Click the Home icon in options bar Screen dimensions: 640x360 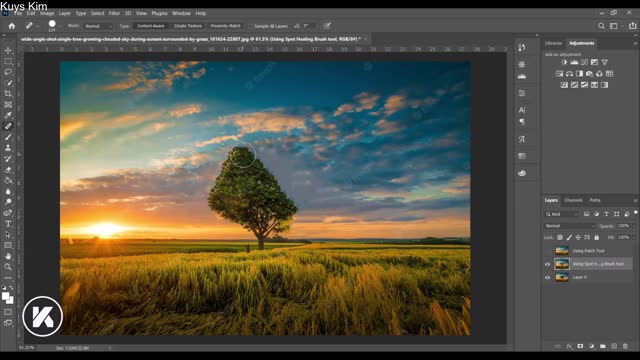[12, 26]
